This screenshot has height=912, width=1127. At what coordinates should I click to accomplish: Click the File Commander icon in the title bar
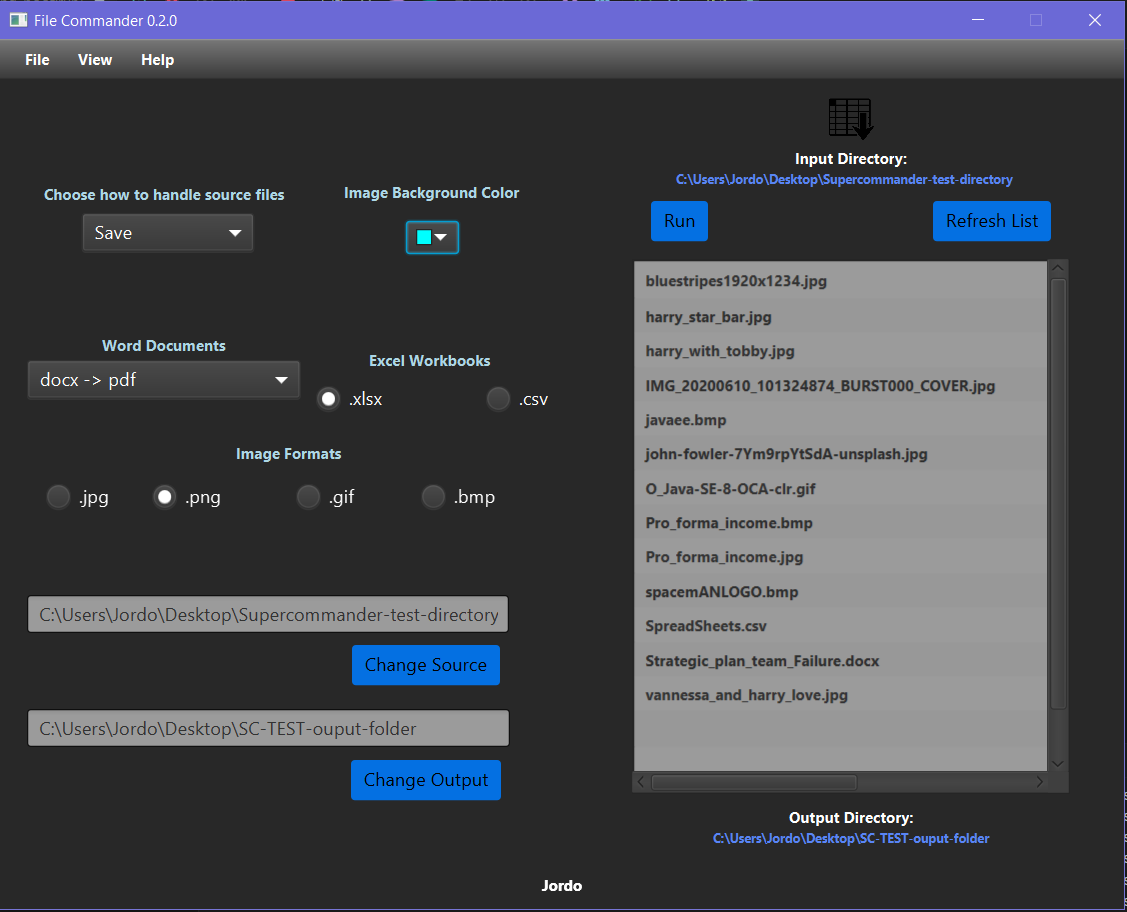click(x=16, y=19)
